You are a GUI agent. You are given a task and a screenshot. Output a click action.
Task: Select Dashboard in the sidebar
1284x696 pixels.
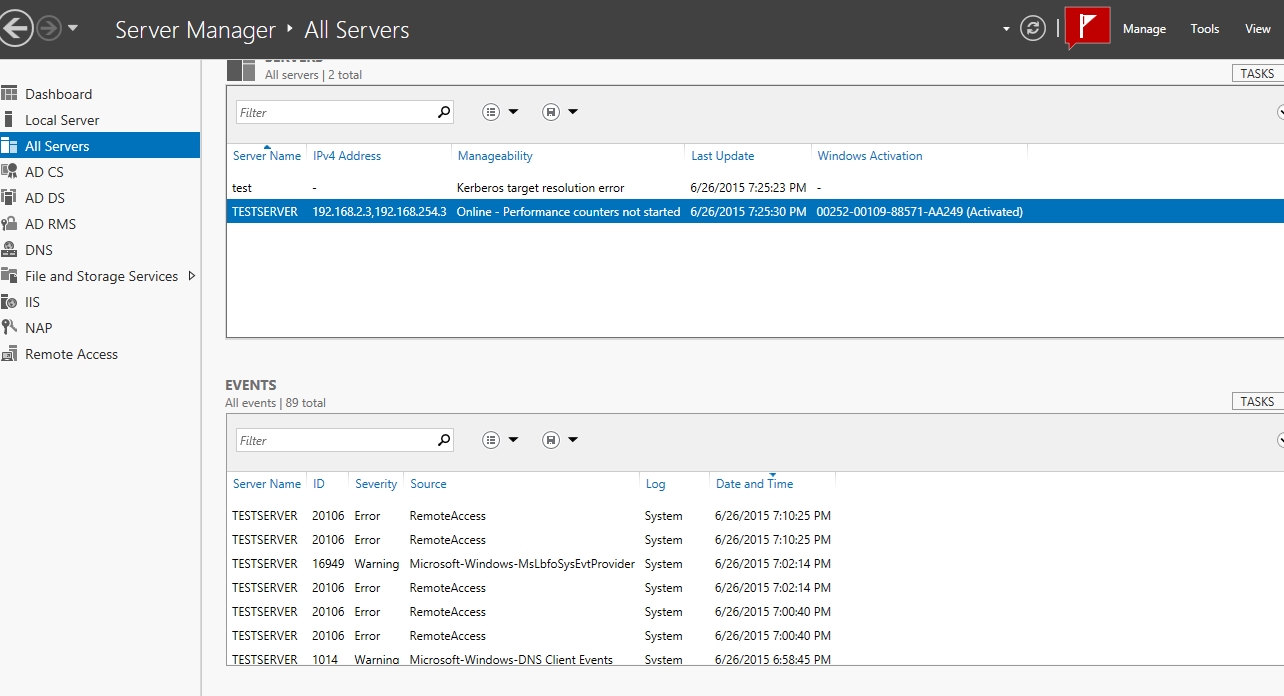tap(58, 94)
